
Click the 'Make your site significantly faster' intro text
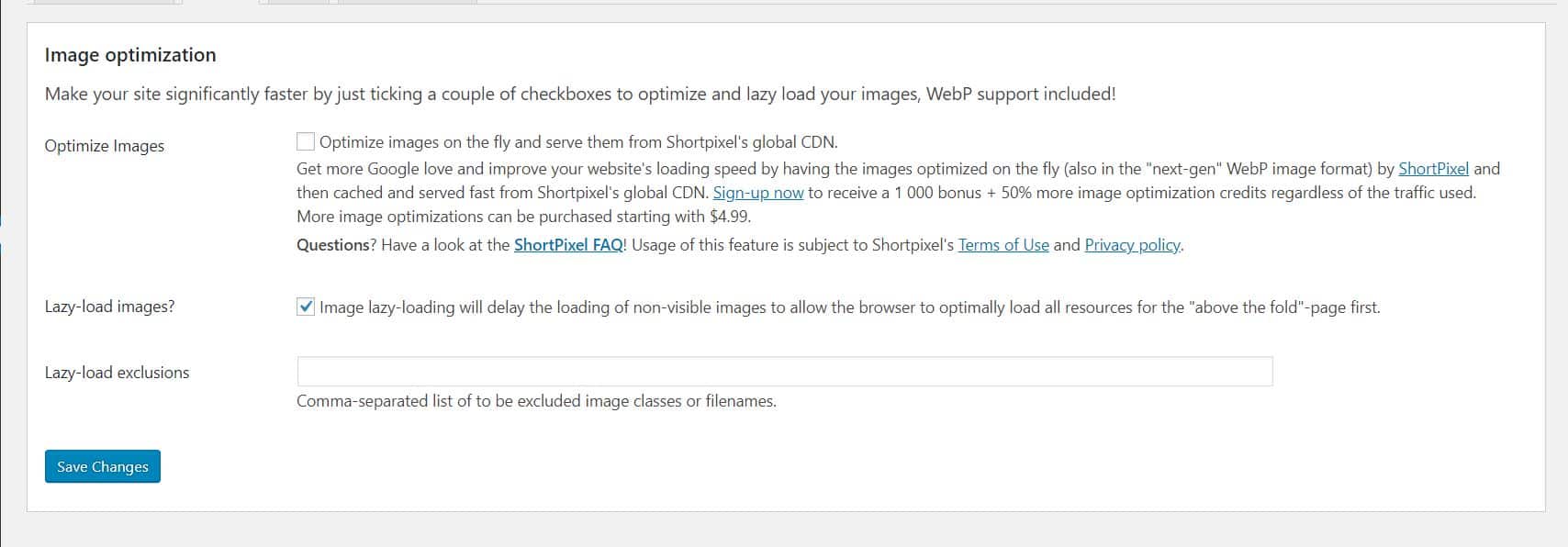click(x=580, y=95)
